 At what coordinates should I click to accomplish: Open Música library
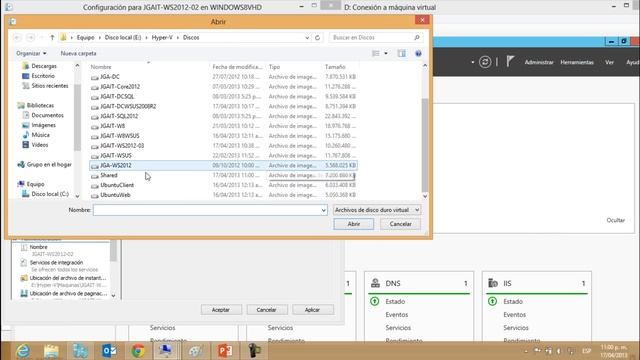coord(36,135)
